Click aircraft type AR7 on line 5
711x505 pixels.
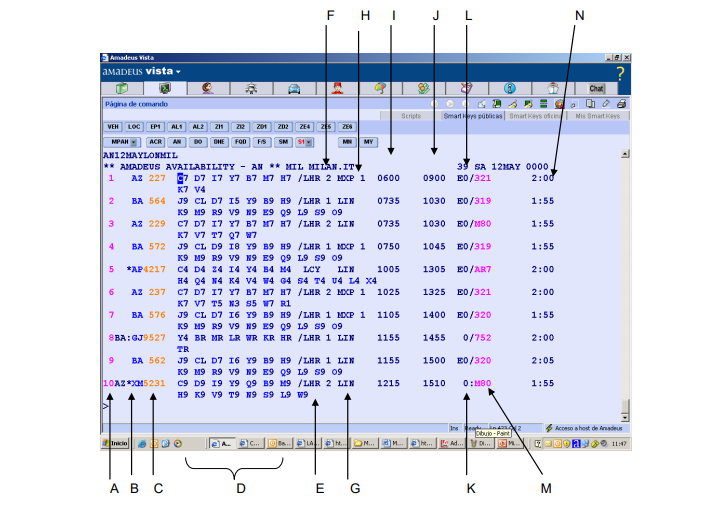[x=483, y=269]
